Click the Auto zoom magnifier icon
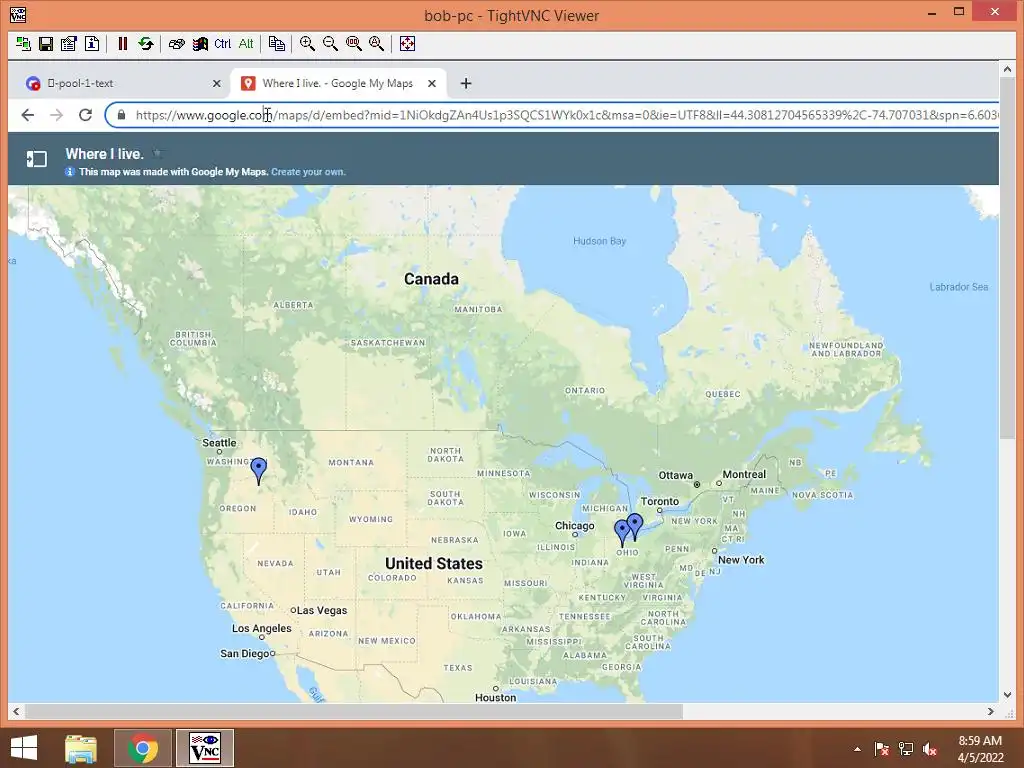 pyautogui.click(x=376, y=44)
